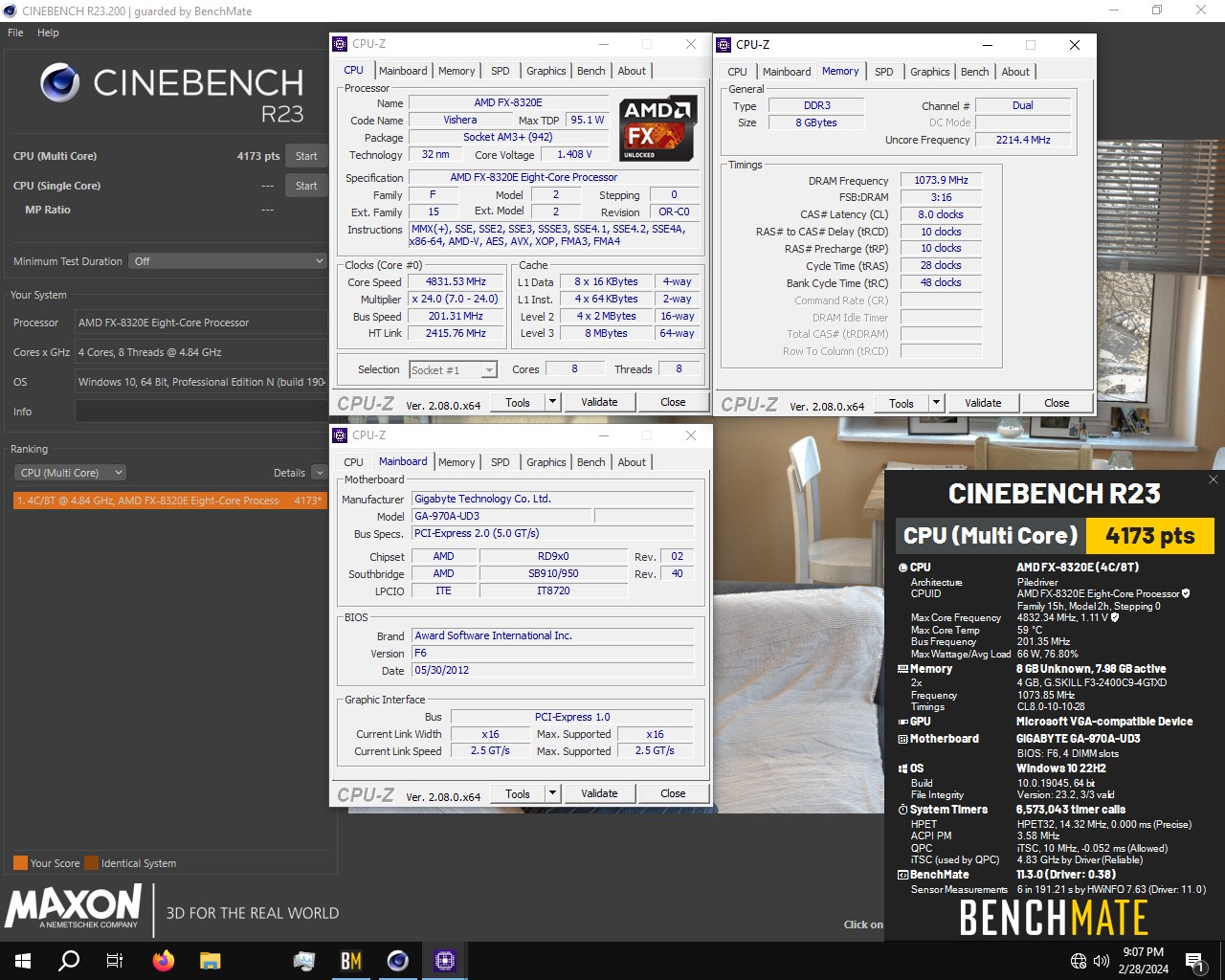Select Mainboard tab in the CPU-Z Memory window
The width and height of the screenshot is (1225, 980).
787,72
